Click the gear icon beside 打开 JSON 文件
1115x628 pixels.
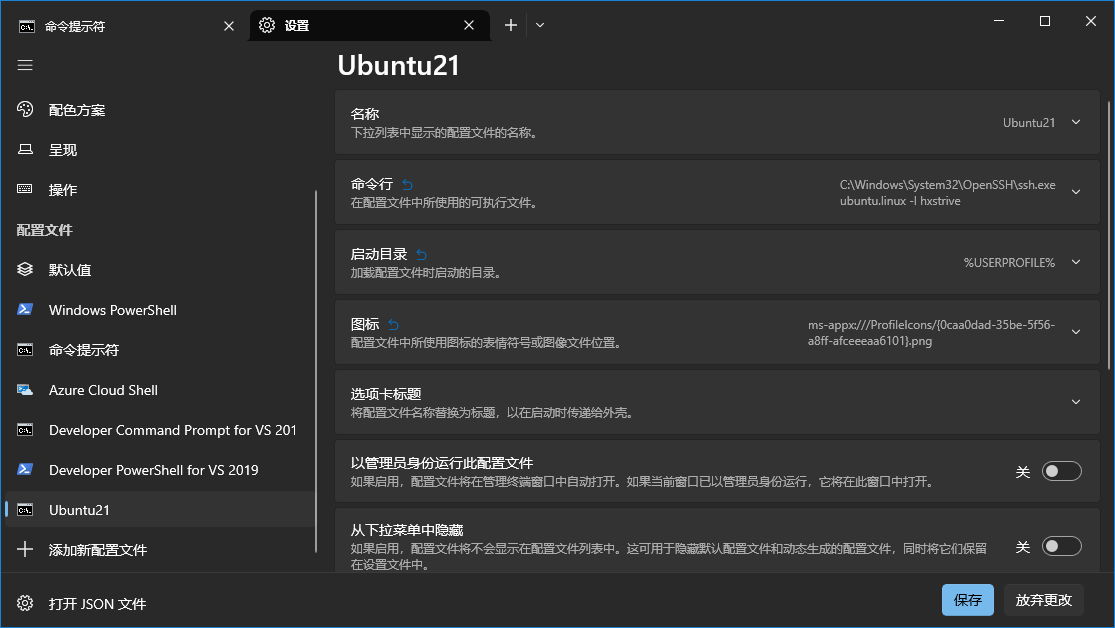25,603
